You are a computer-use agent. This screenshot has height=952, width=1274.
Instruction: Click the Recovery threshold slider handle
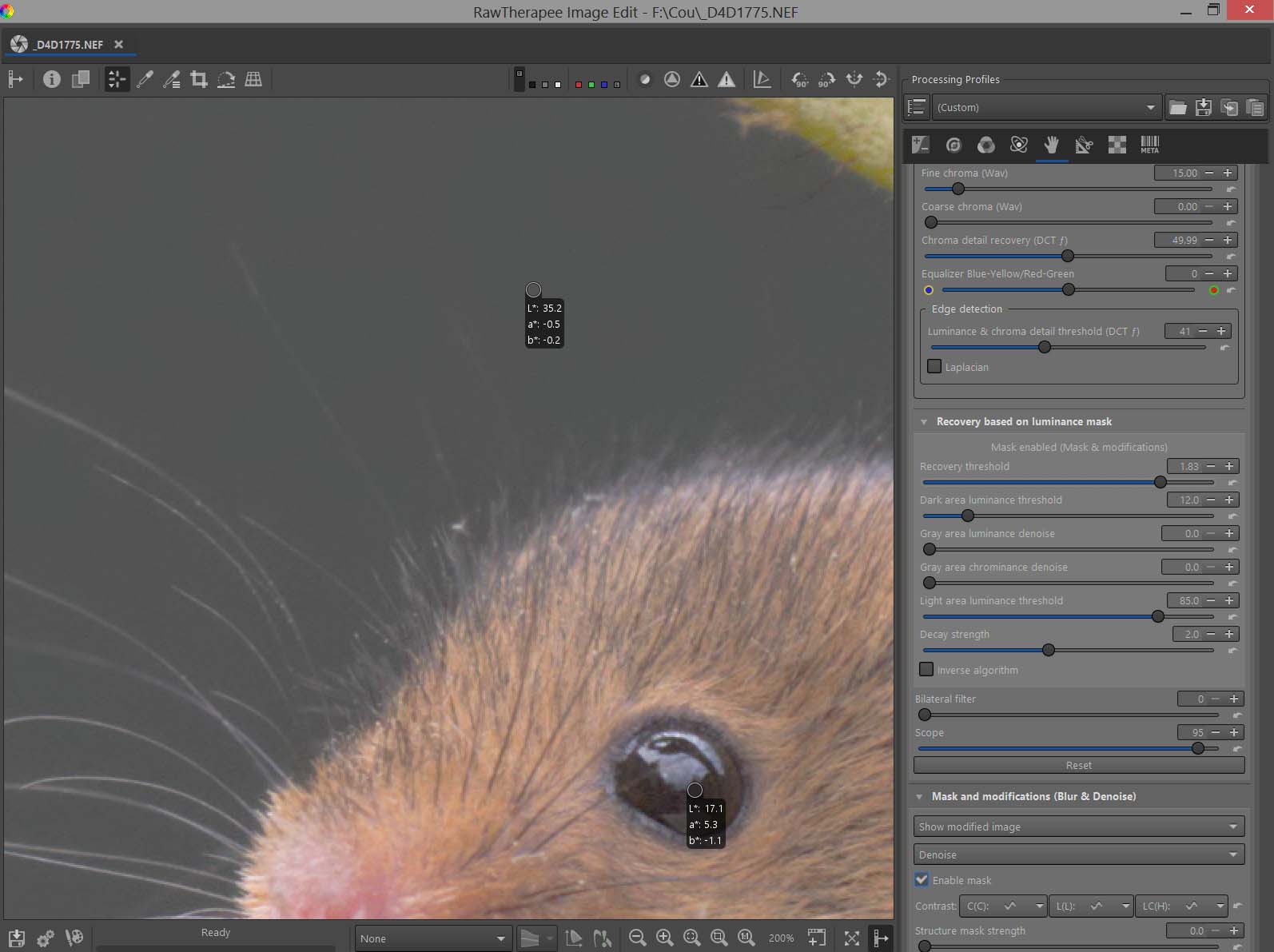point(1161,483)
